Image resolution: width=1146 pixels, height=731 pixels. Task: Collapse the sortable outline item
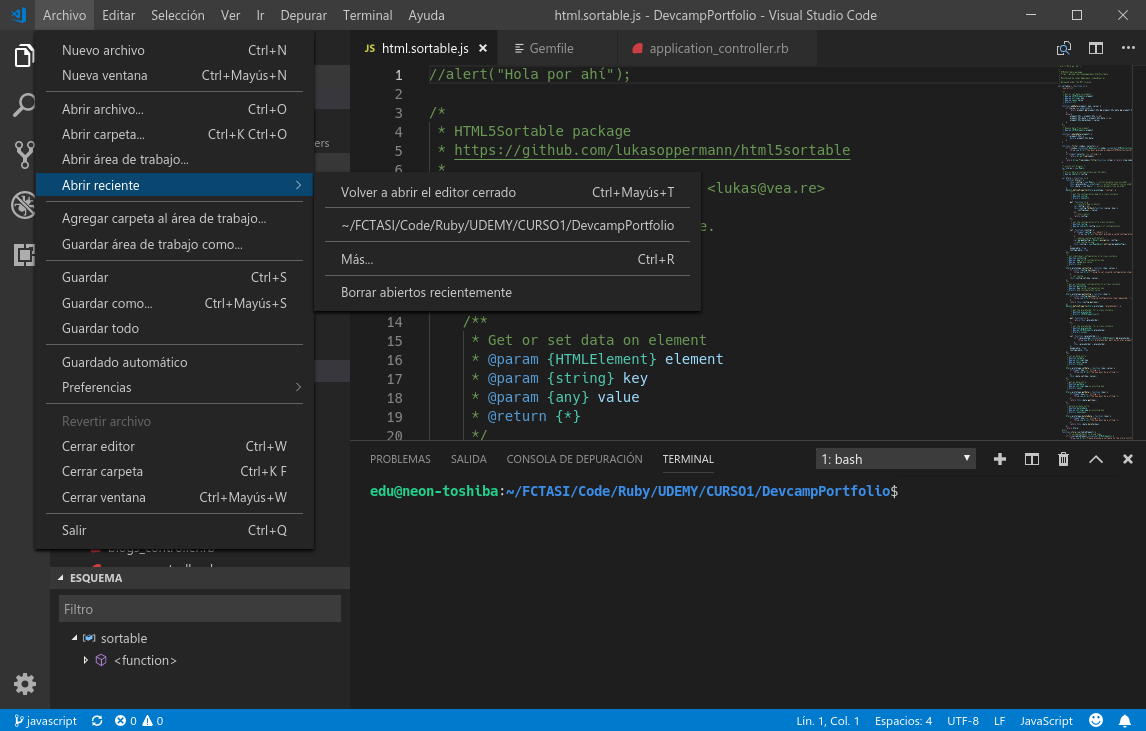coord(74,638)
